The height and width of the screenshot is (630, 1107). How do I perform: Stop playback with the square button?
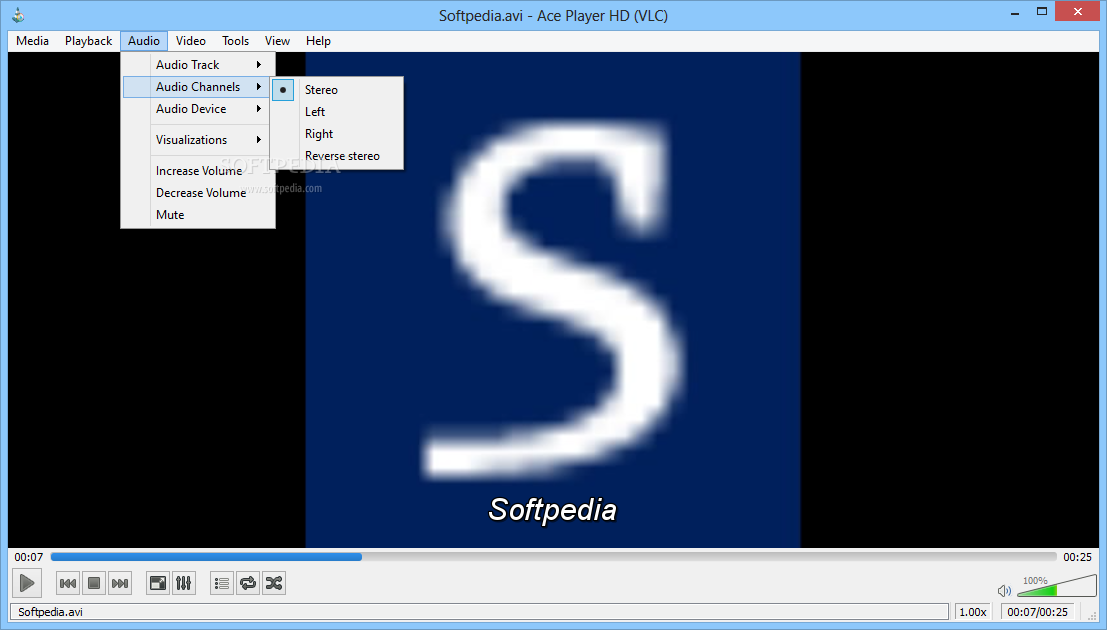(x=94, y=583)
